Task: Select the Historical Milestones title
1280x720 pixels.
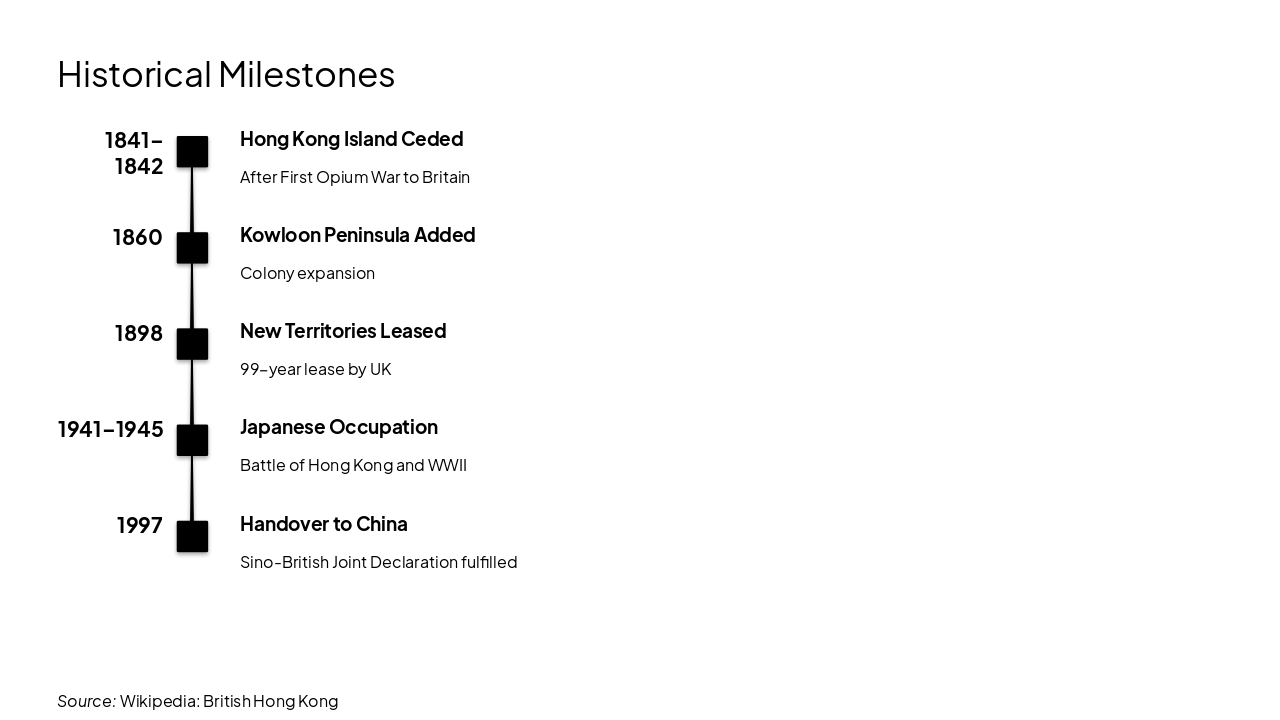Action: click(226, 74)
